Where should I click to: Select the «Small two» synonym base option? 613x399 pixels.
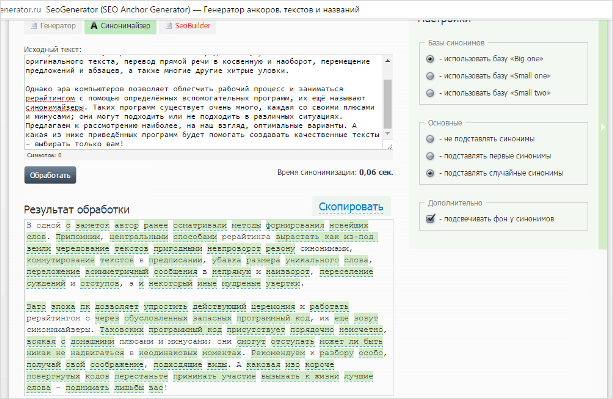tap(430, 93)
